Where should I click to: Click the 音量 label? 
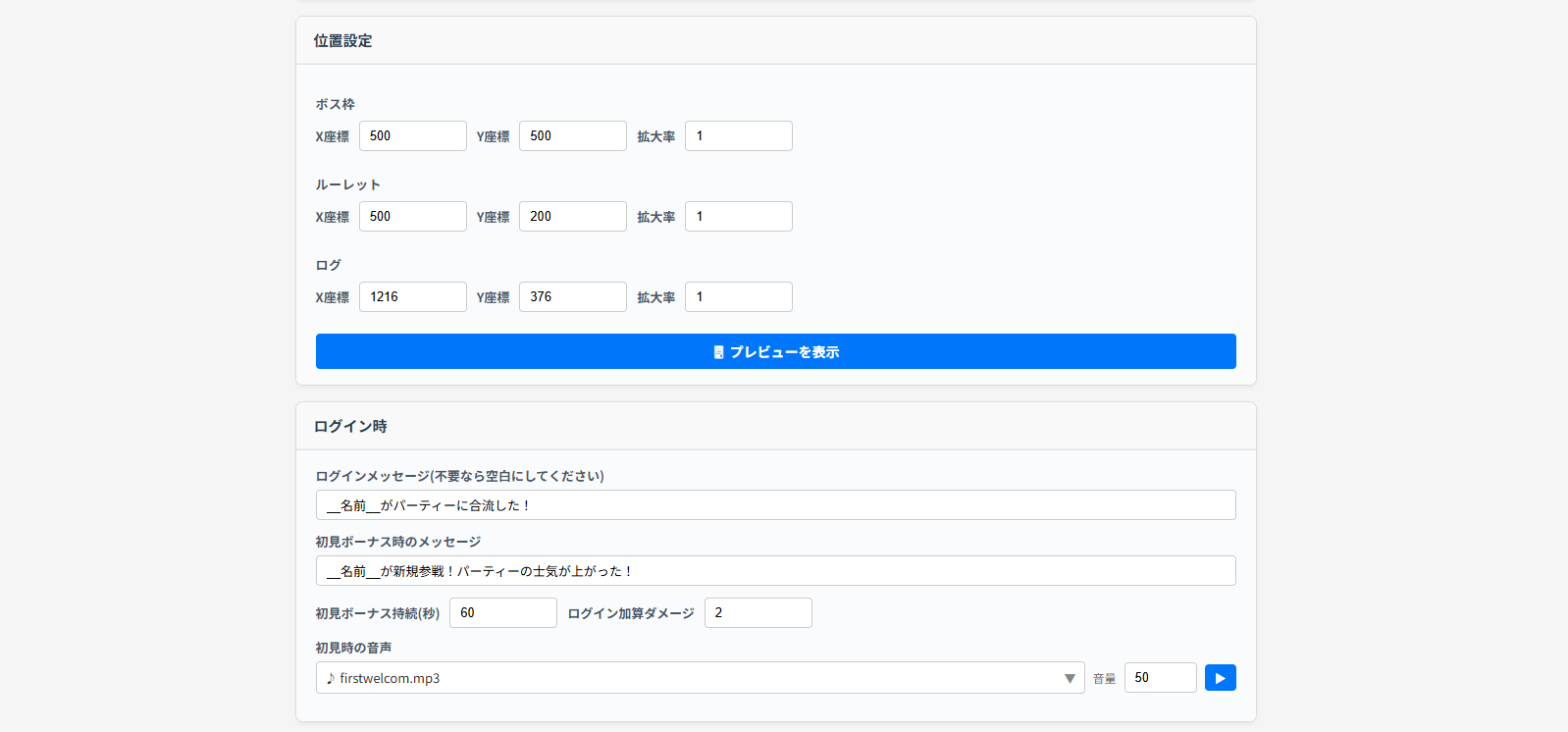coord(1104,679)
